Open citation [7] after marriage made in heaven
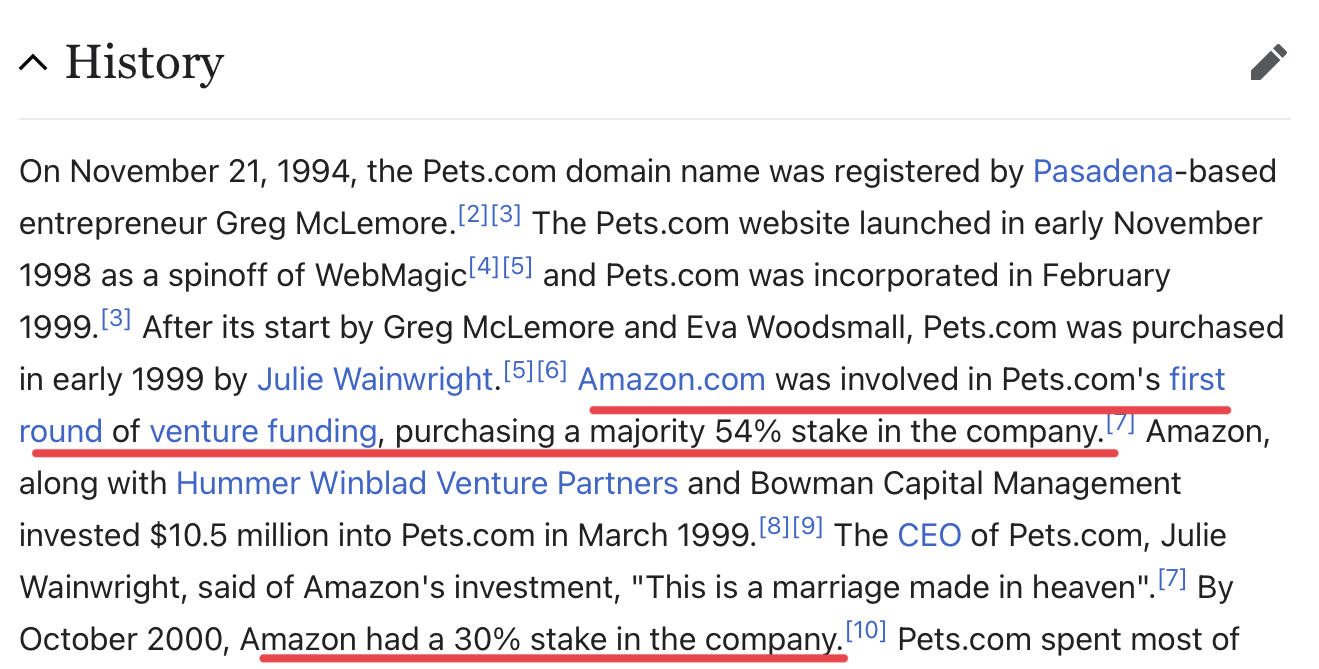The image size is (1319, 669). [x=1172, y=579]
